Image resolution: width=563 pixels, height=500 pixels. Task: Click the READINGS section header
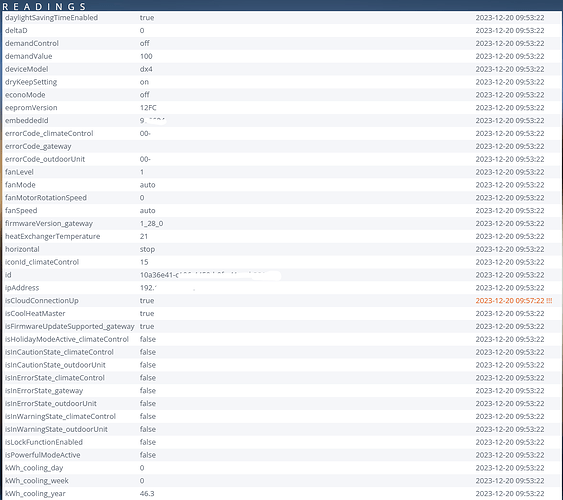(x=44, y=6)
